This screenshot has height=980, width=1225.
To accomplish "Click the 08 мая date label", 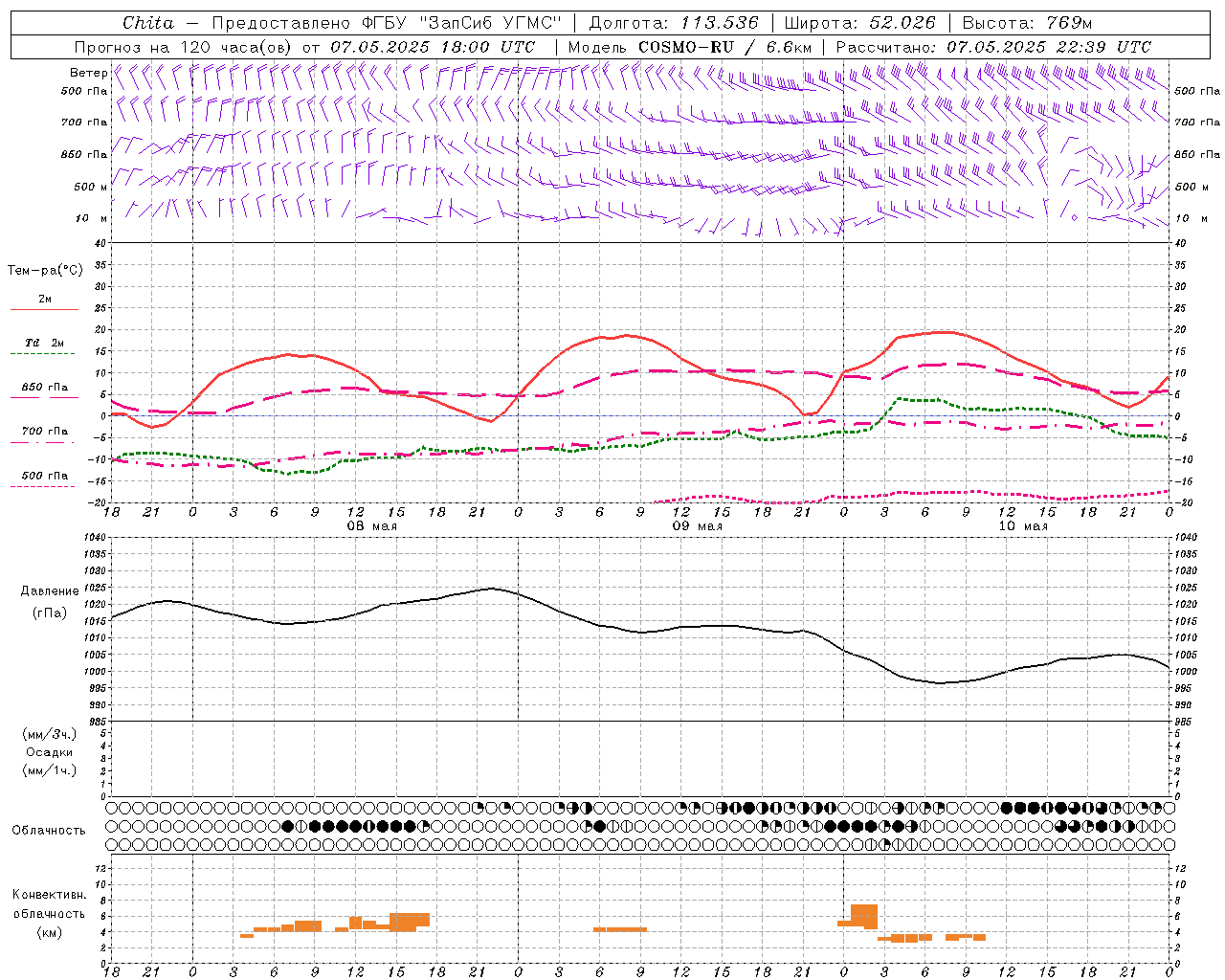I will pyautogui.click(x=371, y=526).
